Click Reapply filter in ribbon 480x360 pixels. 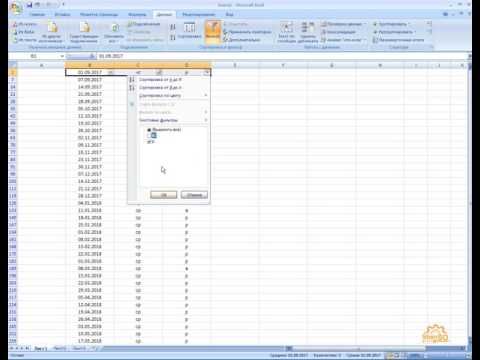[x=248, y=32]
